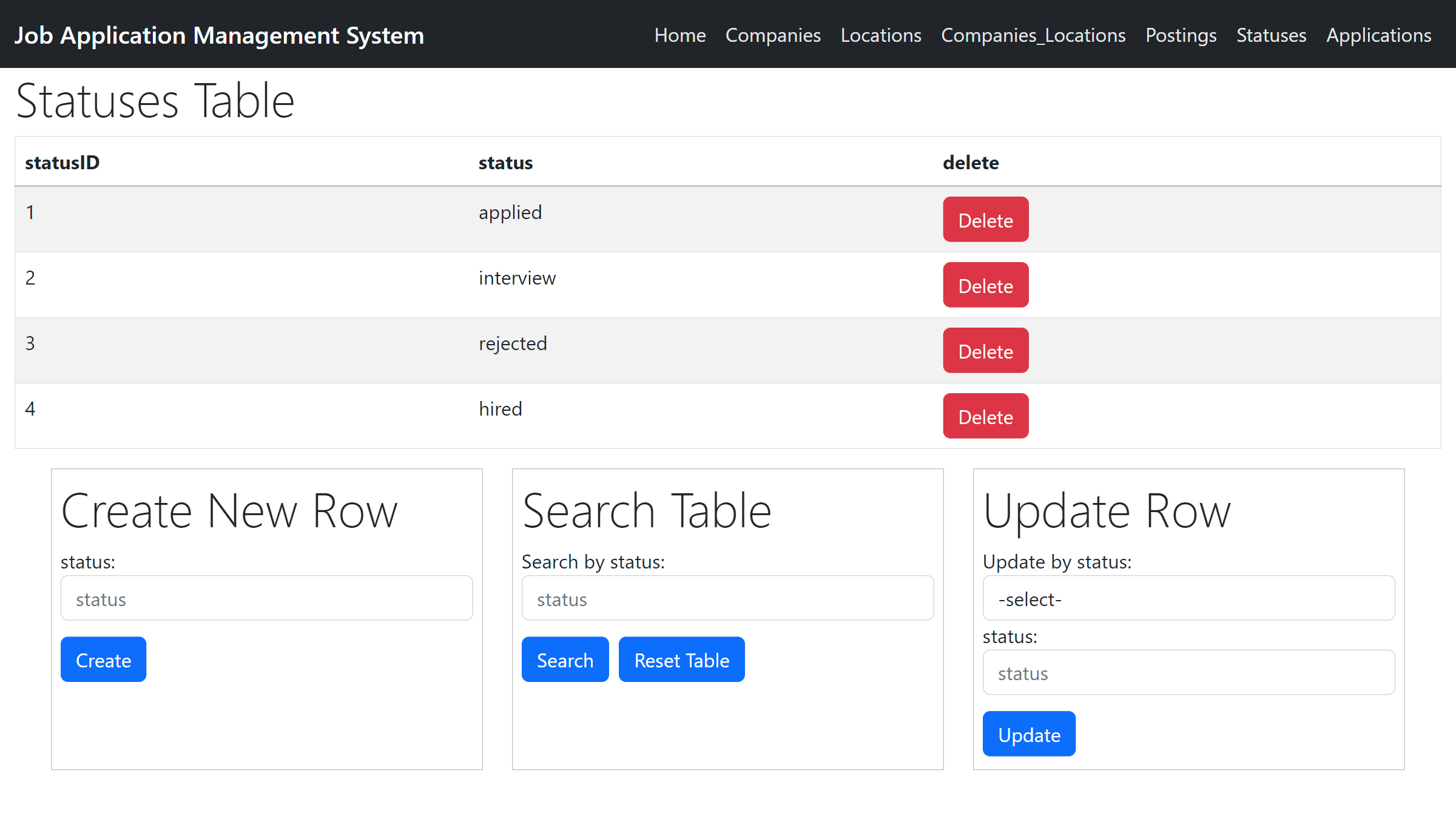Open the Home page from the navigation bar
The width and height of the screenshot is (1456, 830).
[x=679, y=35]
